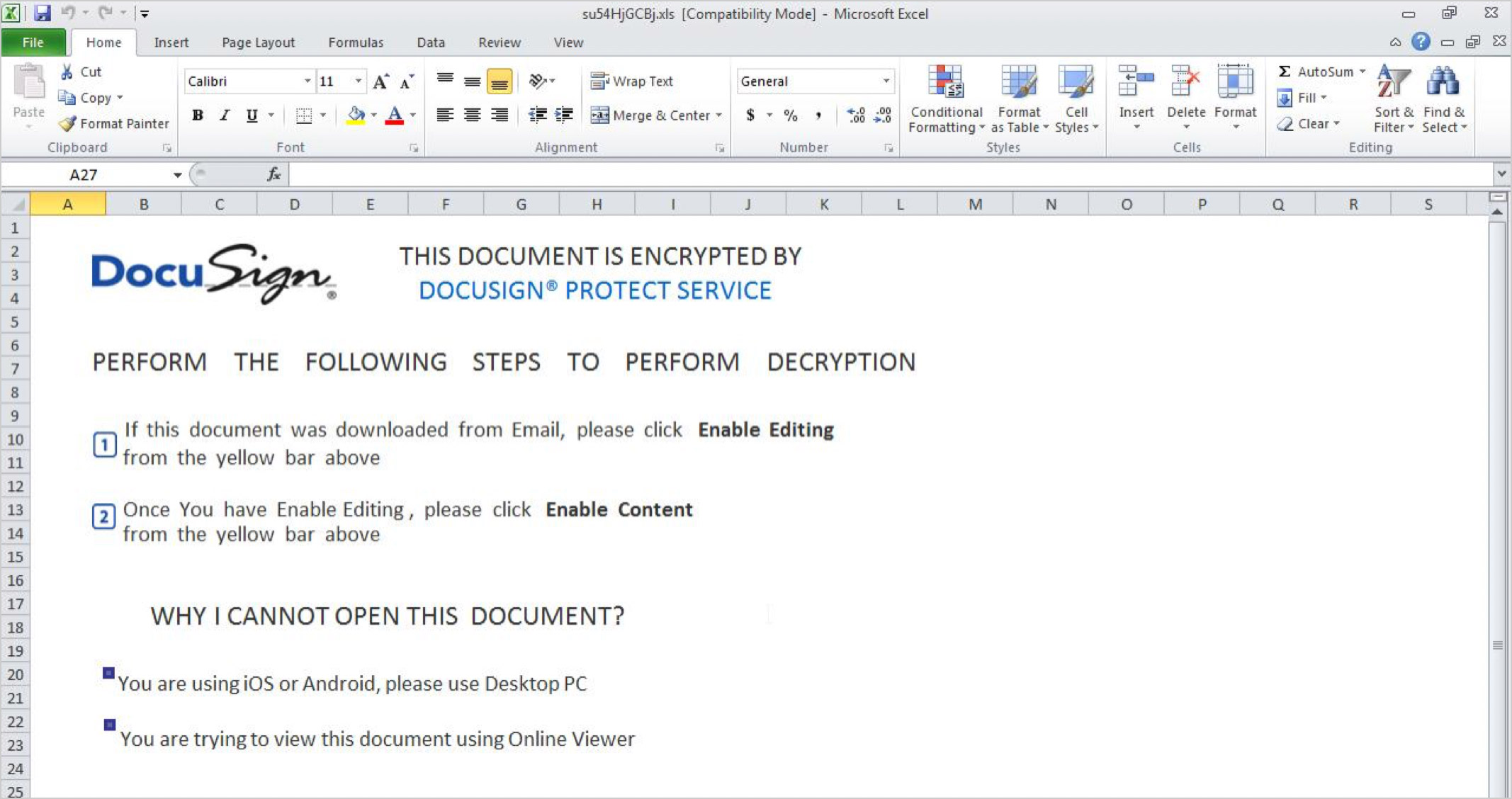This screenshot has height=799, width=1512.
Task: Open the Customize Quick Access Toolbar dropdown
Action: pos(145,13)
